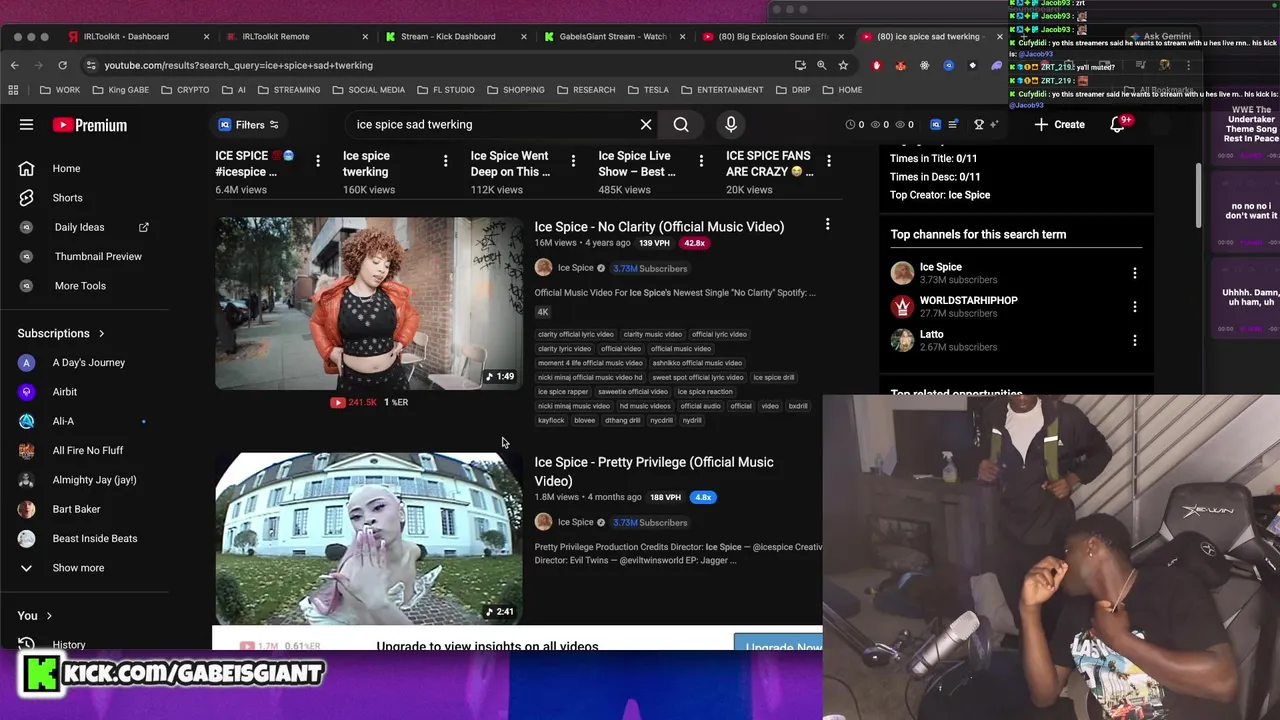
Task: Open Latto in top channels
Action: coord(931,335)
